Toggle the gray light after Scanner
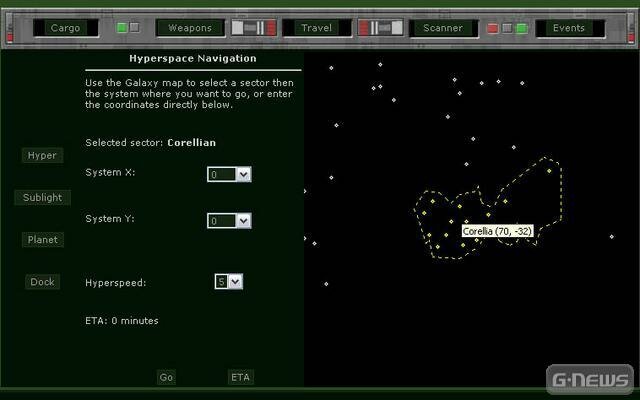 [507, 28]
